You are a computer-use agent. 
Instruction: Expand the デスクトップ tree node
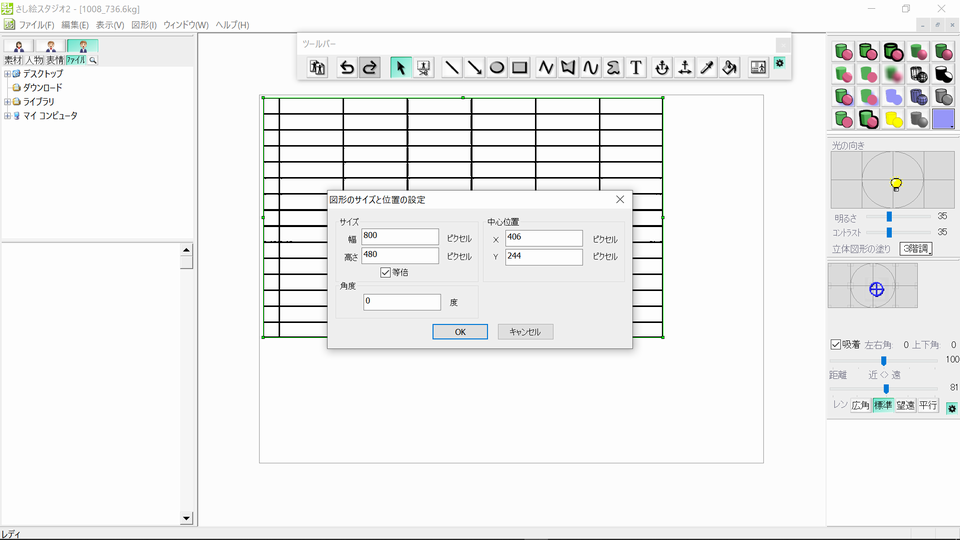point(7,73)
